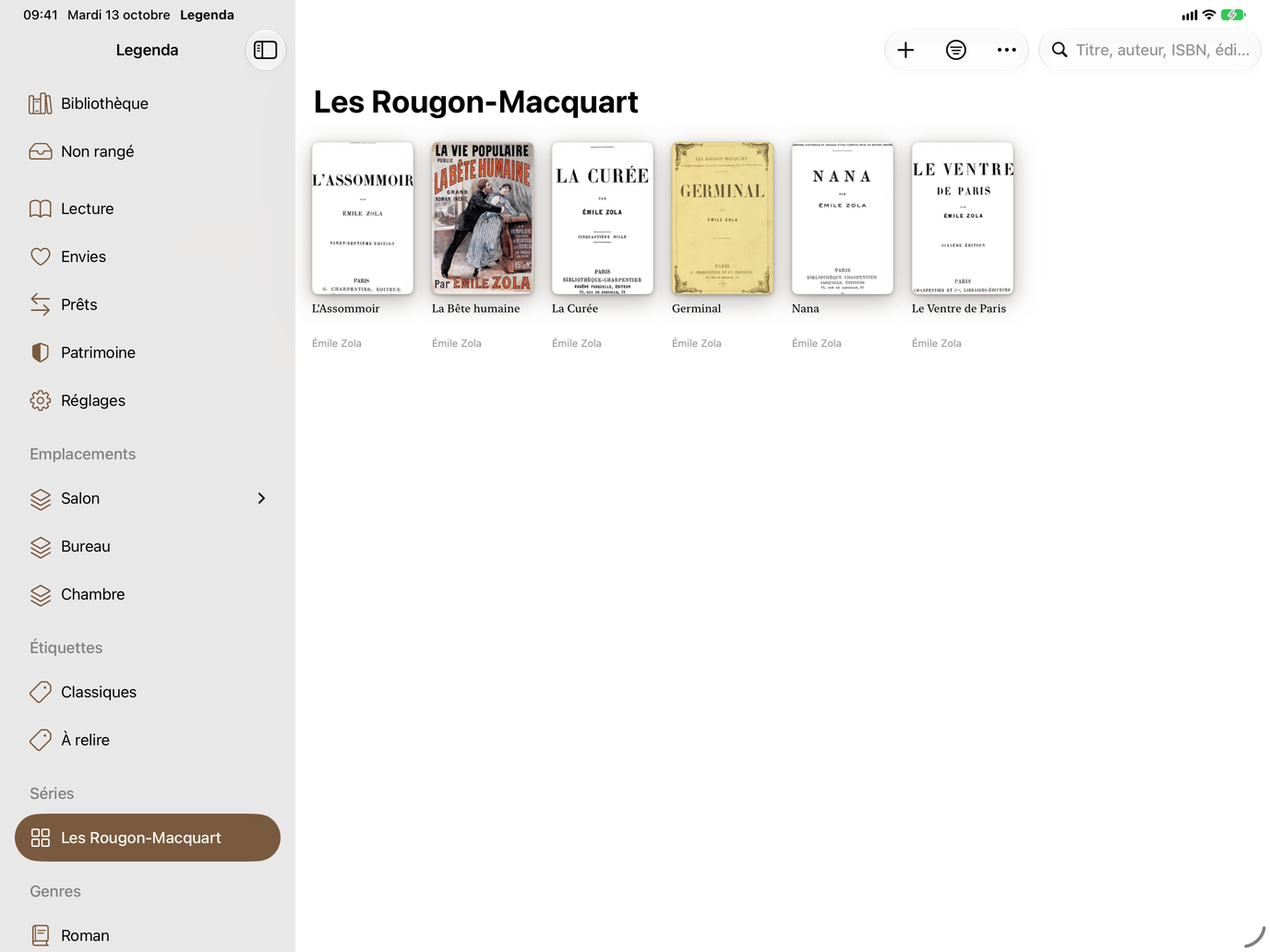1270x952 pixels.
Task: Click Émile Zola under Le Ventre de Paris
Action: pyautogui.click(x=937, y=343)
